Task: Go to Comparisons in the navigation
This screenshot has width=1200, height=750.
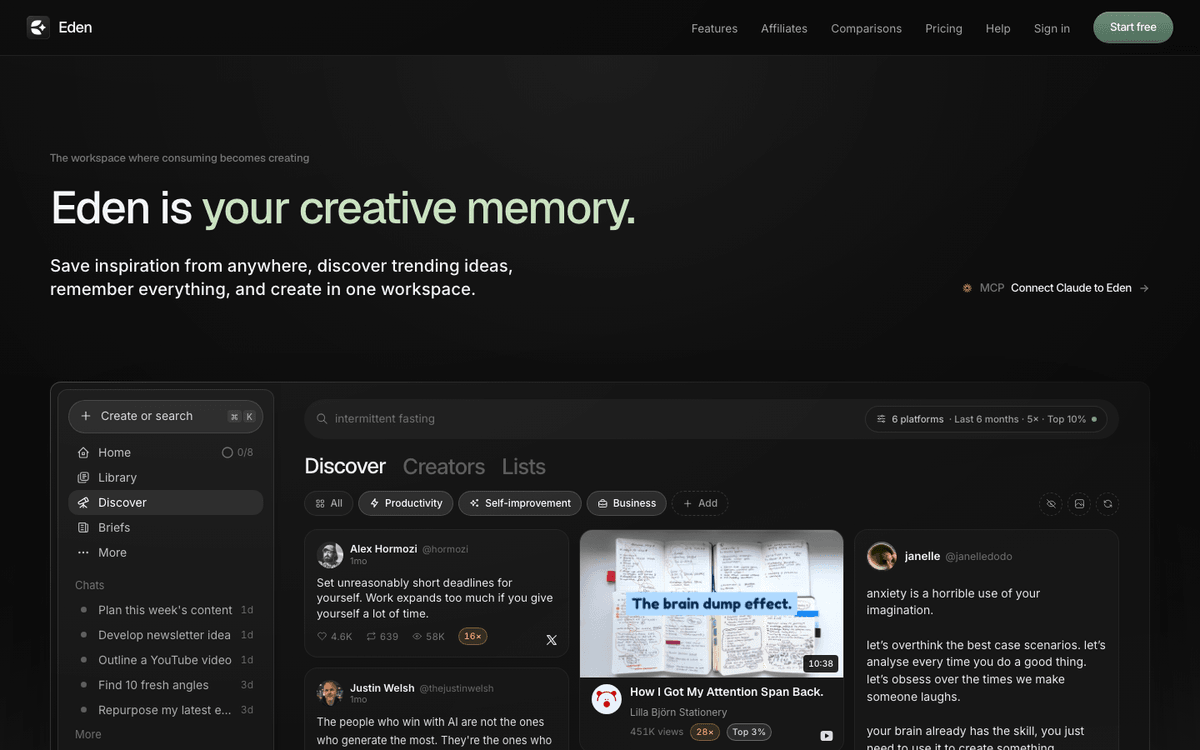Action: click(866, 28)
